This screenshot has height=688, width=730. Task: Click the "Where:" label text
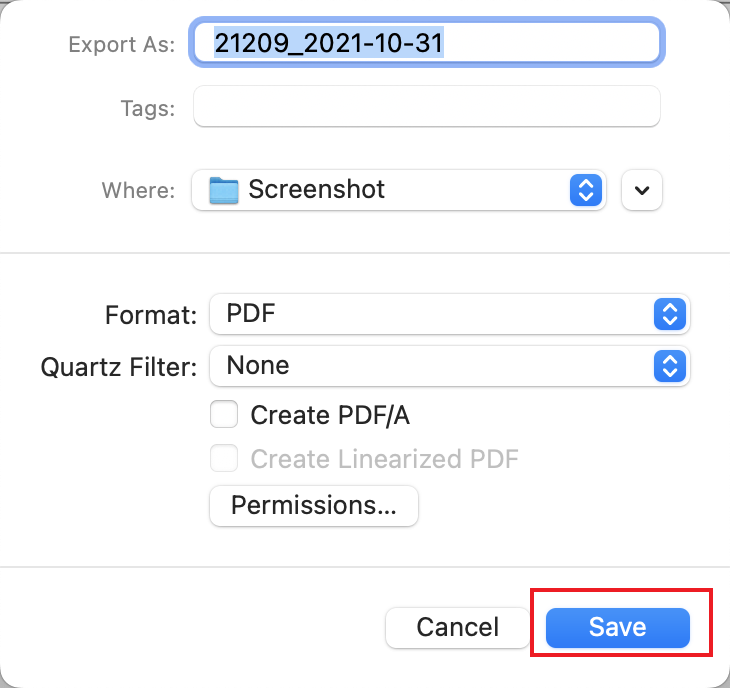click(138, 190)
